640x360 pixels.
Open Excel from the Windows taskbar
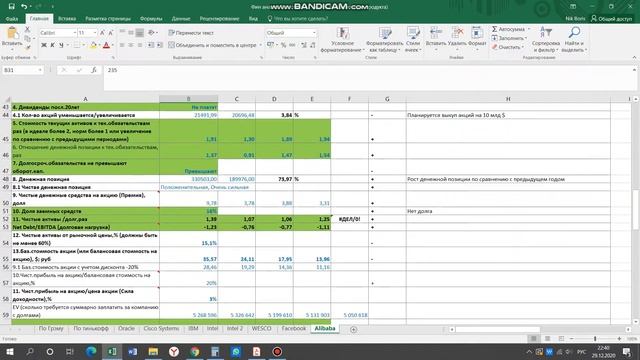coord(111,351)
